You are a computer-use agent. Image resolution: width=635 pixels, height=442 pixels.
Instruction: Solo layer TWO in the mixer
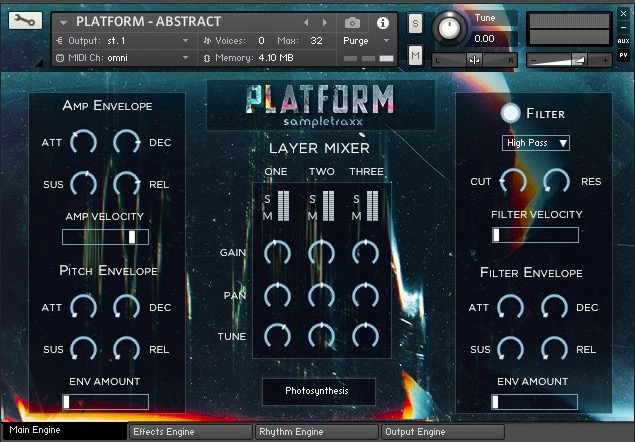pyautogui.click(x=312, y=199)
